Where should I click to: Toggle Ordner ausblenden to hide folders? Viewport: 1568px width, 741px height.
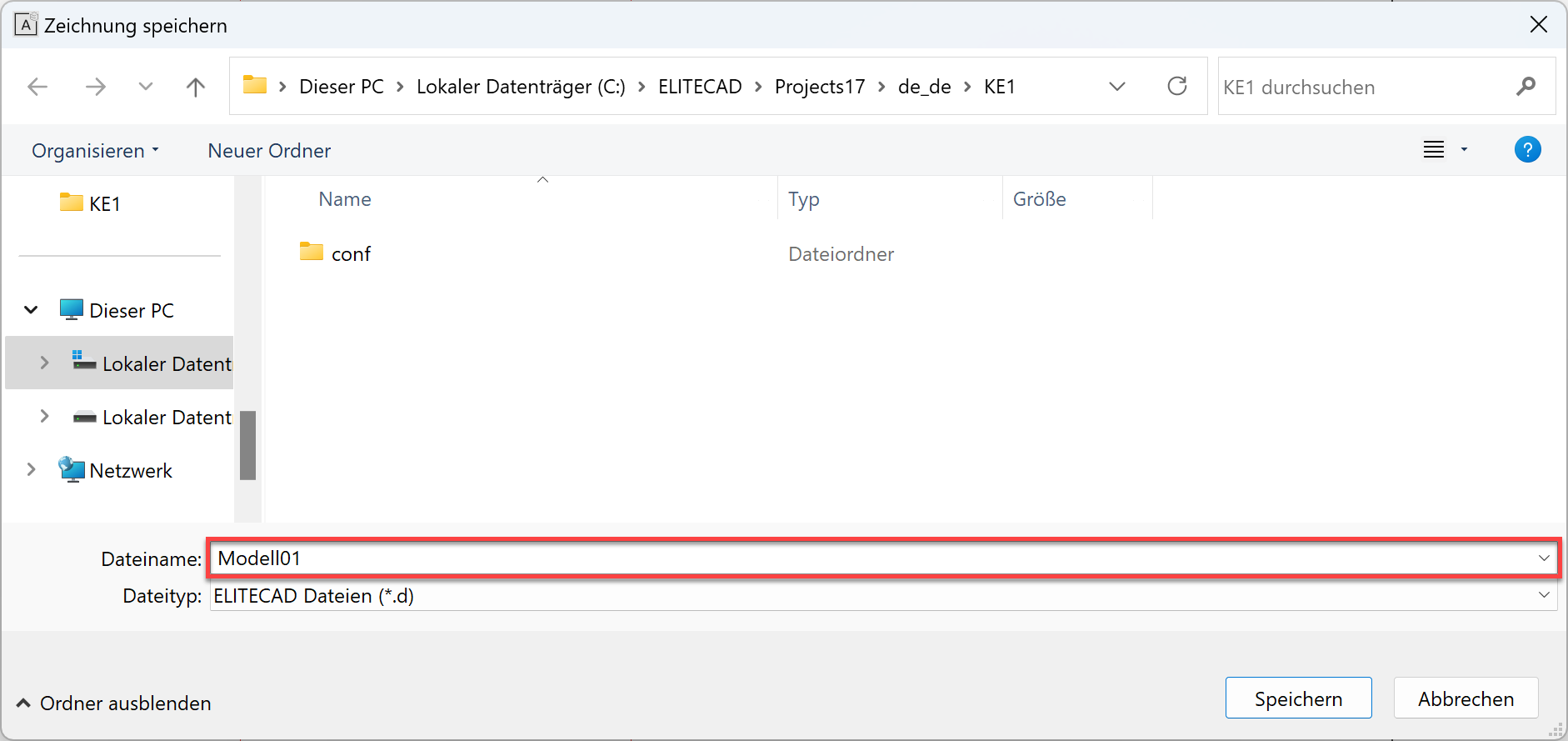(113, 703)
